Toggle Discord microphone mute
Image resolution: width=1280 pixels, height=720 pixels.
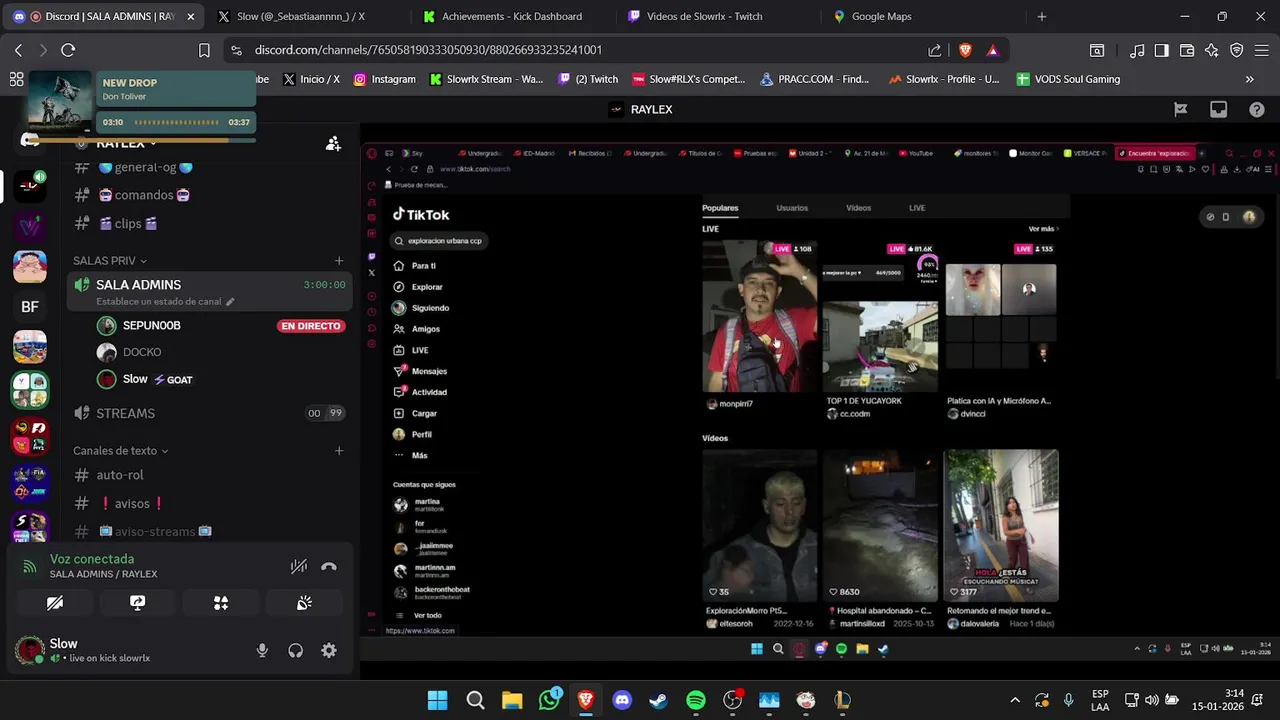(x=262, y=650)
